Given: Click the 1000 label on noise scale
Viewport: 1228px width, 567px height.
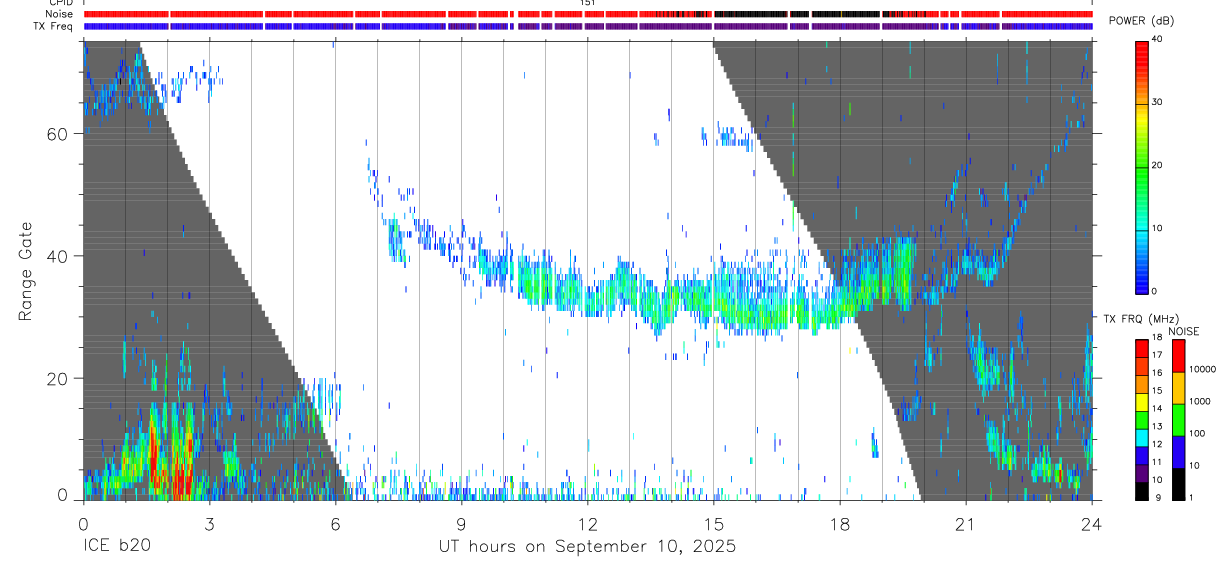Looking at the screenshot, I should (1200, 401).
